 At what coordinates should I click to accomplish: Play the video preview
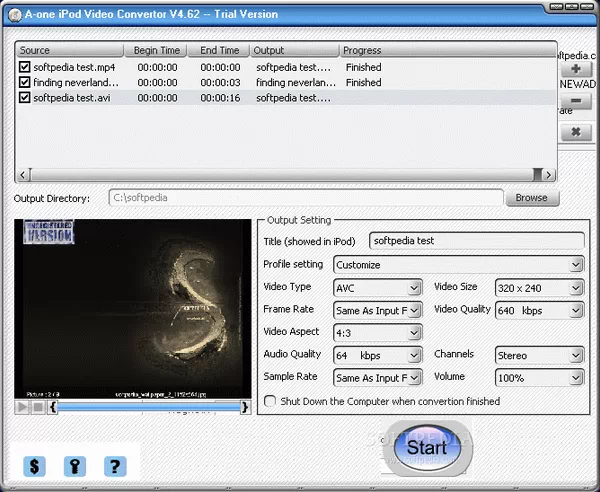point(22,407)
